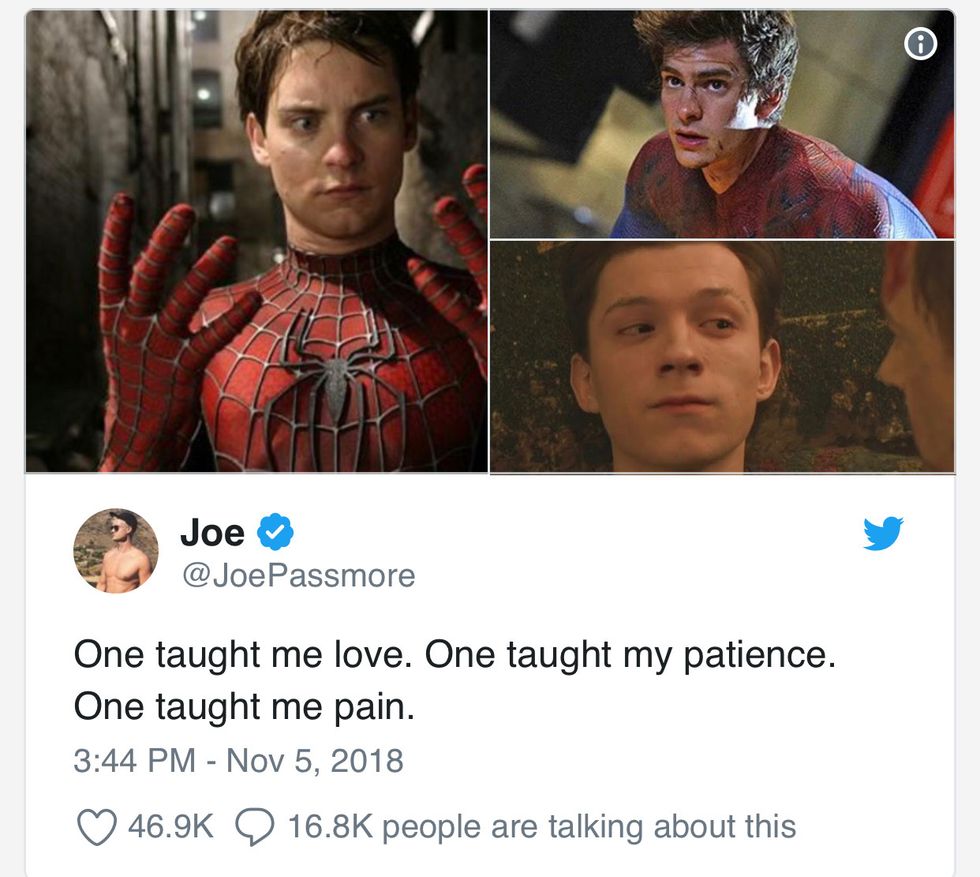
Task: Open the @JoePassmore handle link
Action: pos(299,576)
